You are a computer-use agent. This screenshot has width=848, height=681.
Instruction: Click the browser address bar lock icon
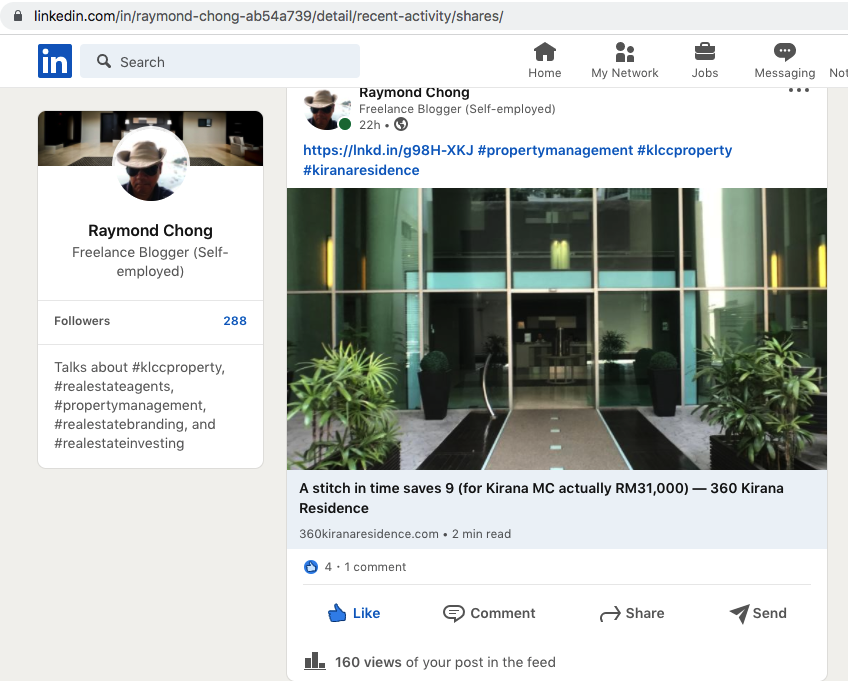tap(18, 16)
